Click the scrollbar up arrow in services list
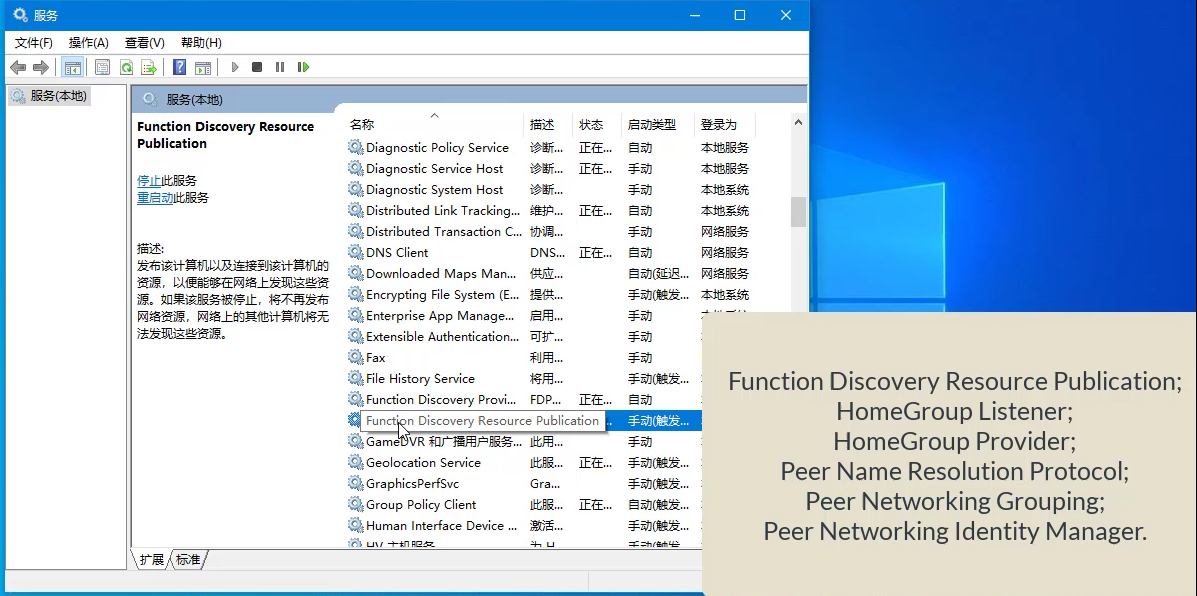The width and height of the screenshot is (1197, 596). click(798, 122)
